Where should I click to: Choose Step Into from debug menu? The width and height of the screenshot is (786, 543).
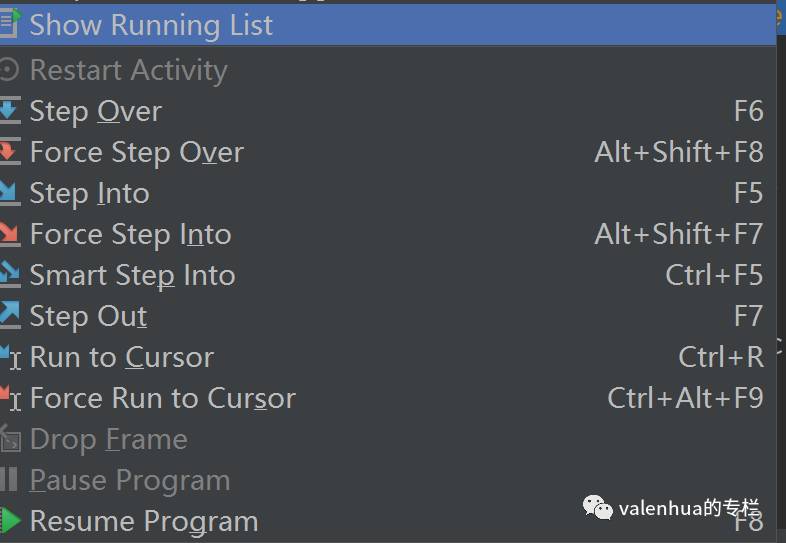90,193
